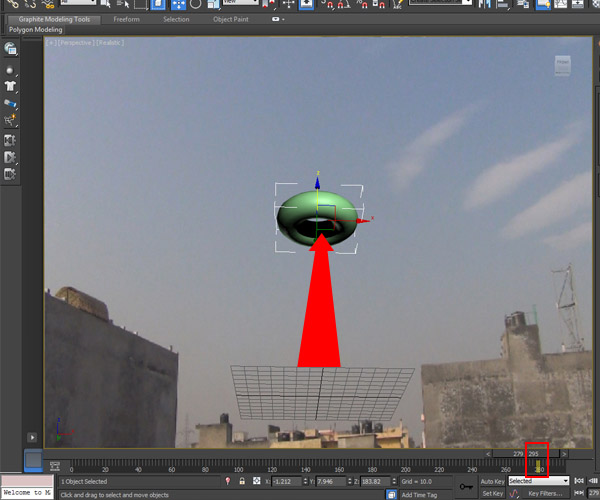Open the named selection sets dropdown
600x500 pixels.
pyautogui.click(x=440, y=2)
